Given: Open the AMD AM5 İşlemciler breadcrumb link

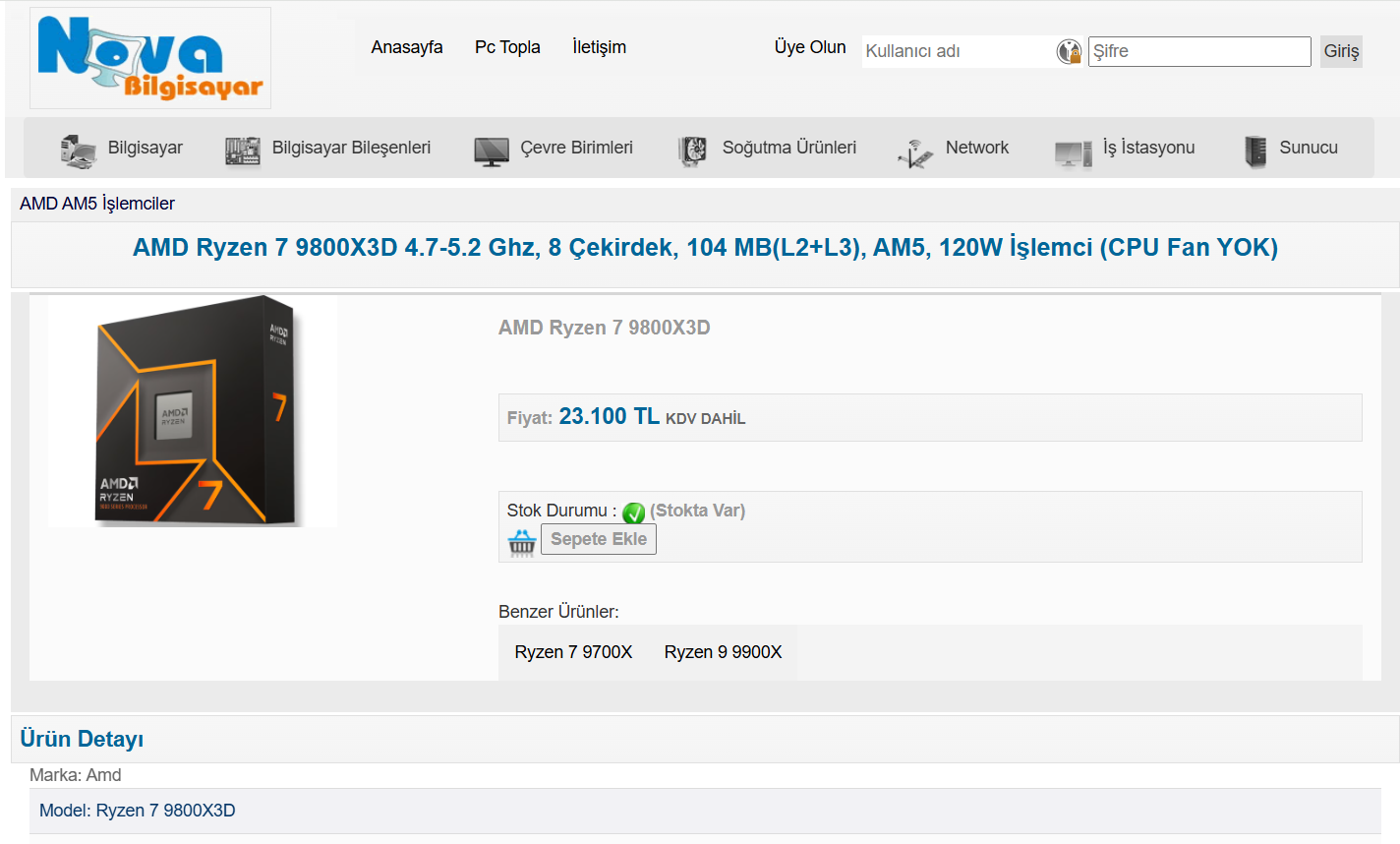Looking at the screenshot, I should (x=97, y=204).
